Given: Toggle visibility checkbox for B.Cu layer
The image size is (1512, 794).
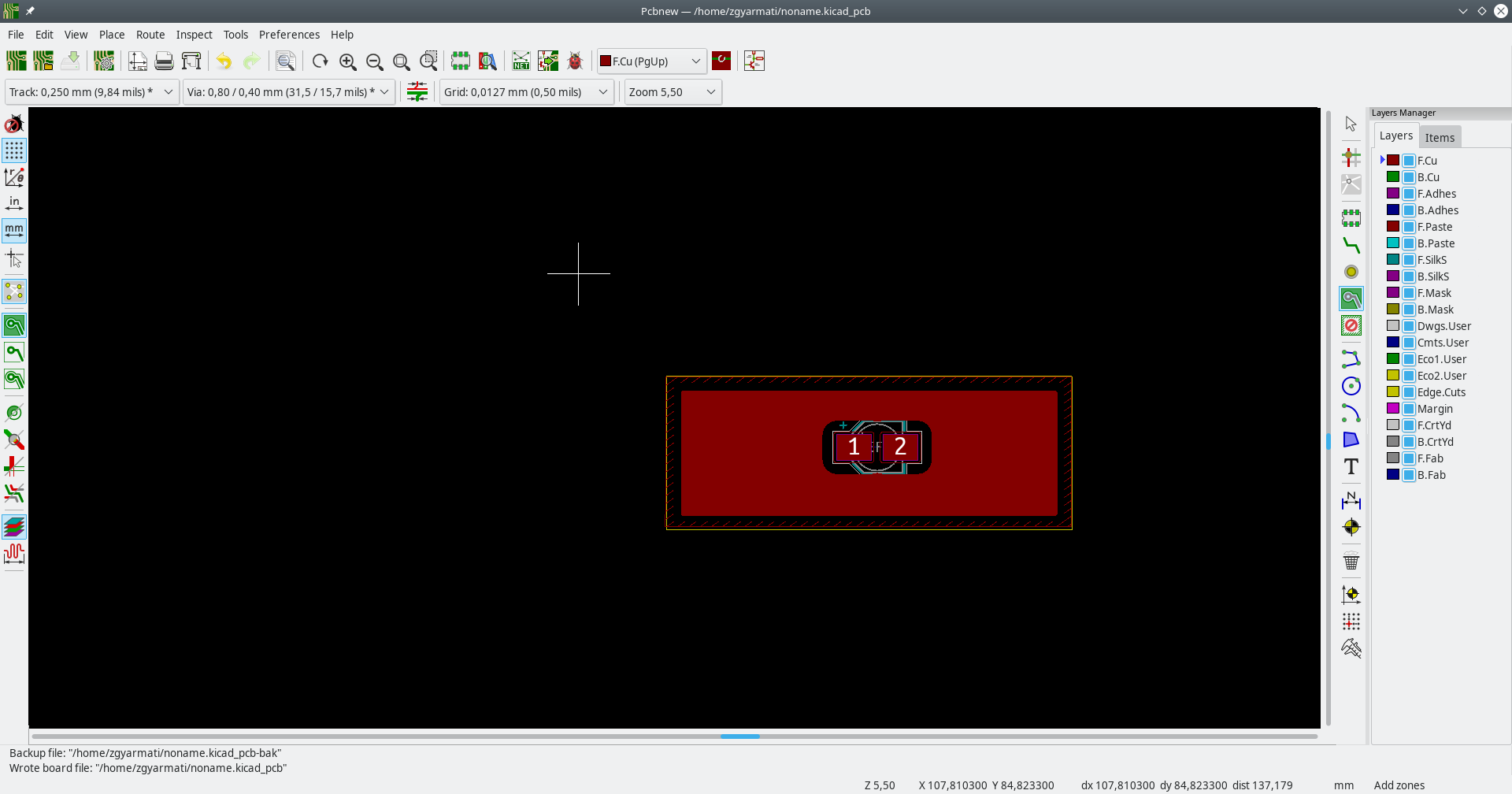Looking at the screenshot, I should click(1409, 177).
